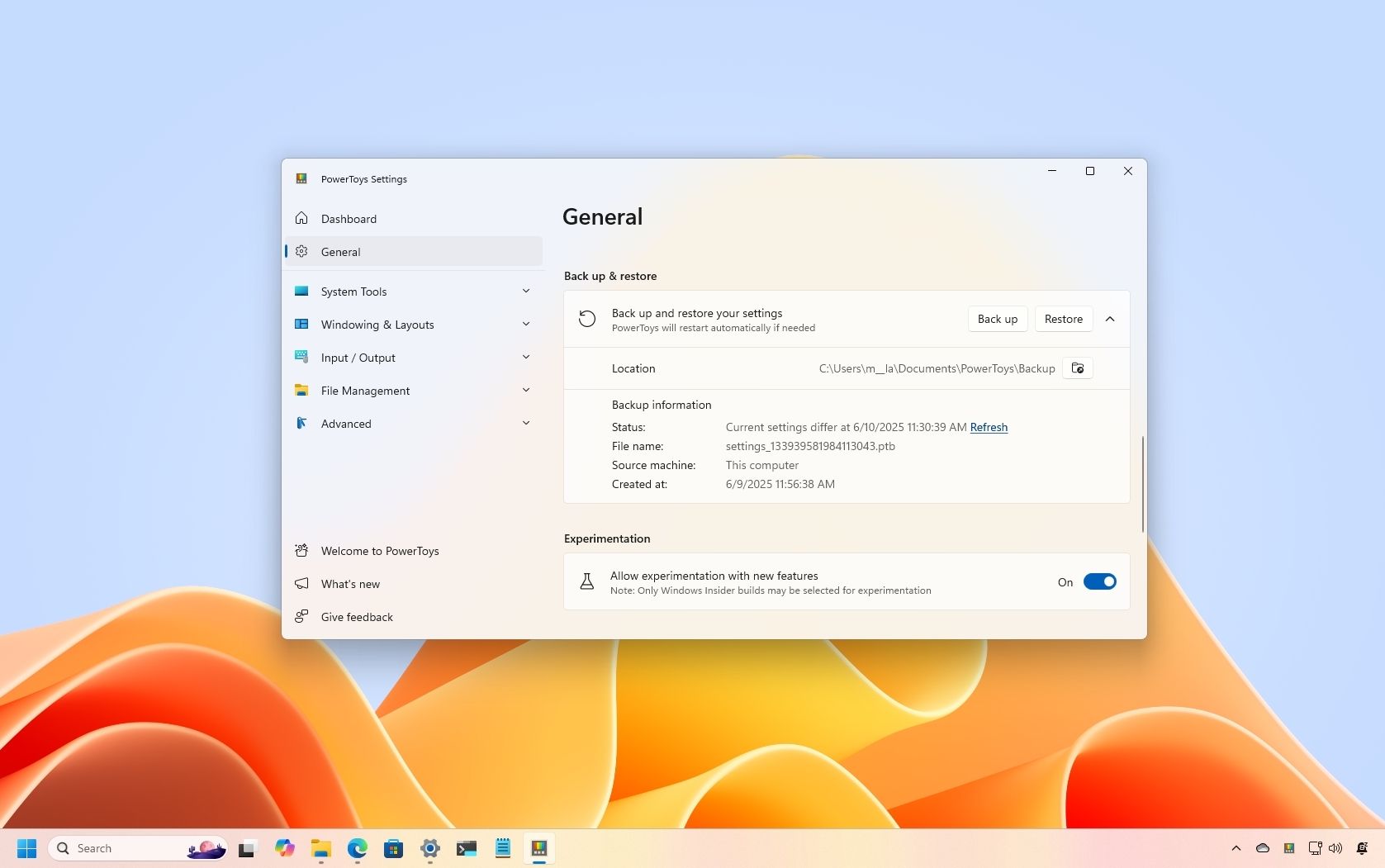Select the General navigation item
The height and width of the screenshot is (868, 1385).
click(414, 252)
